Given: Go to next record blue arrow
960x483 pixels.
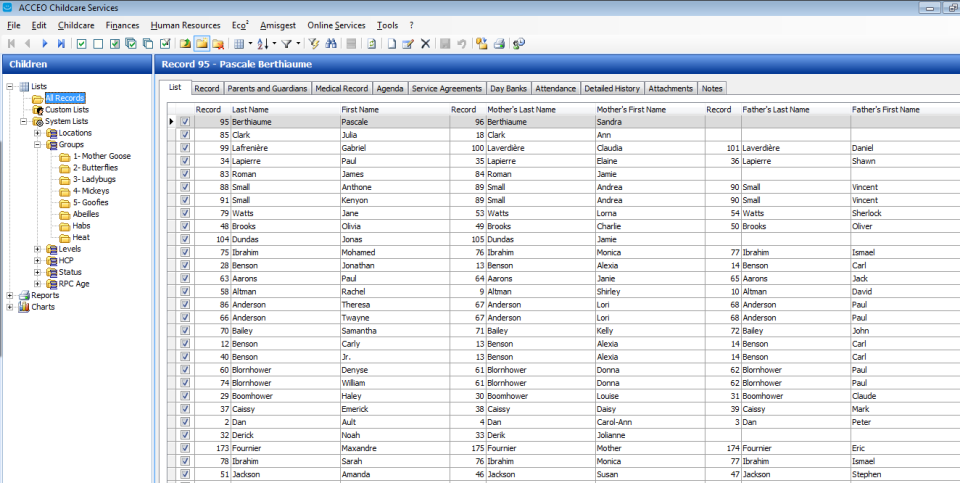Looking at the screenshot, I should pyautogui.click(x=45, y=43).
